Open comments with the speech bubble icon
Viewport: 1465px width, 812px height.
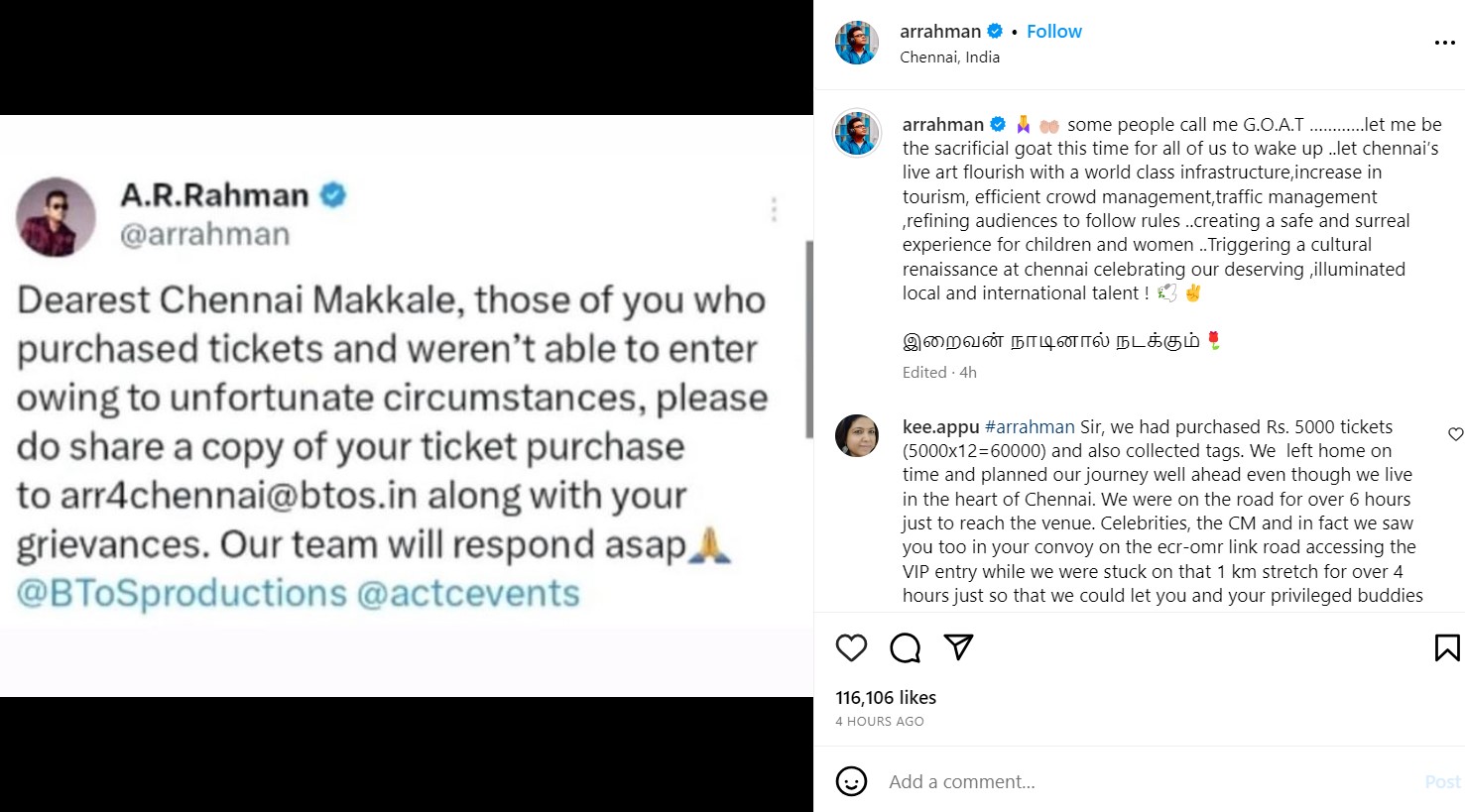pyautogui.click(x=905, y=647)
